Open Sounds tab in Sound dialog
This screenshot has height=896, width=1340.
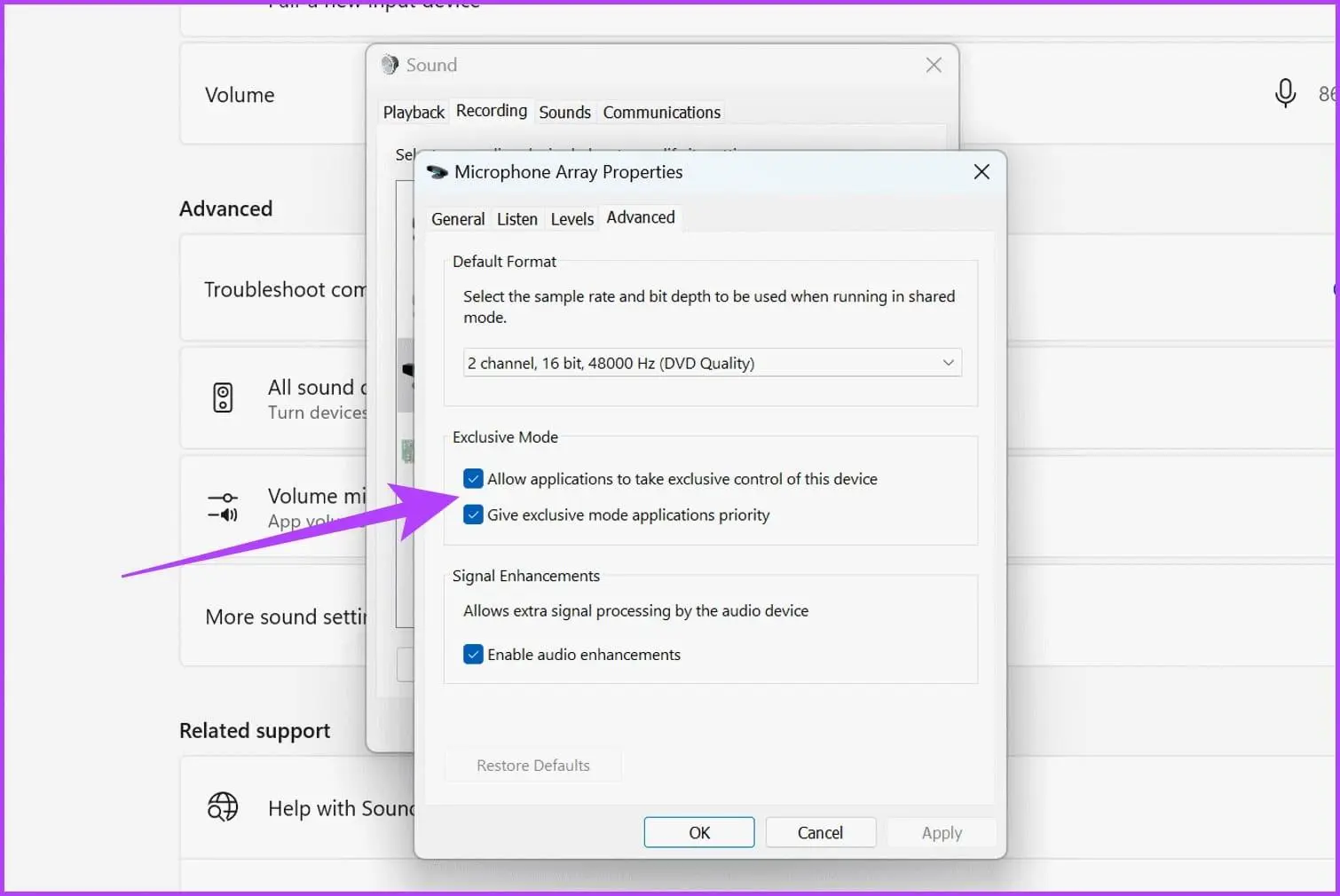tap(564, 113)
